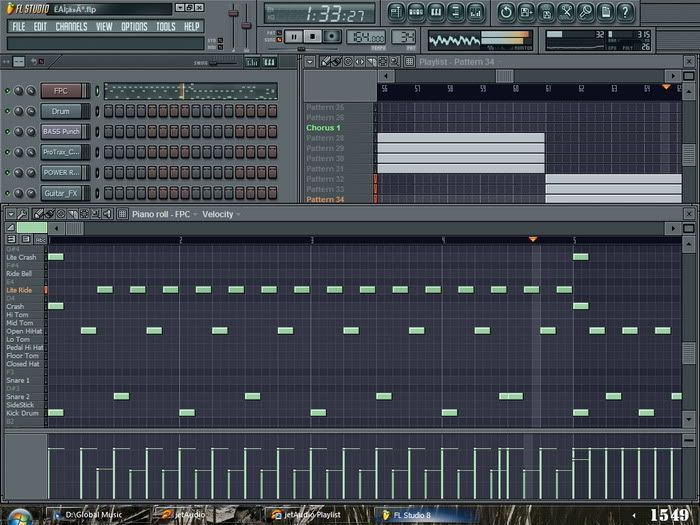Select the delete tool in Piano roll
Image resolution: width=700 pixels, height=525 pixels.
tap(61, 214)
